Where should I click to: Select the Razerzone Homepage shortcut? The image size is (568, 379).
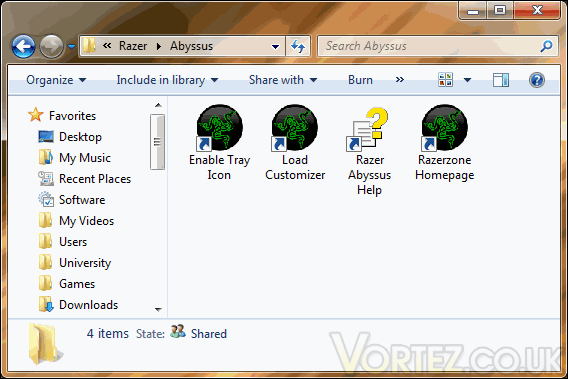pyautogui.click(x=444, y=143)
